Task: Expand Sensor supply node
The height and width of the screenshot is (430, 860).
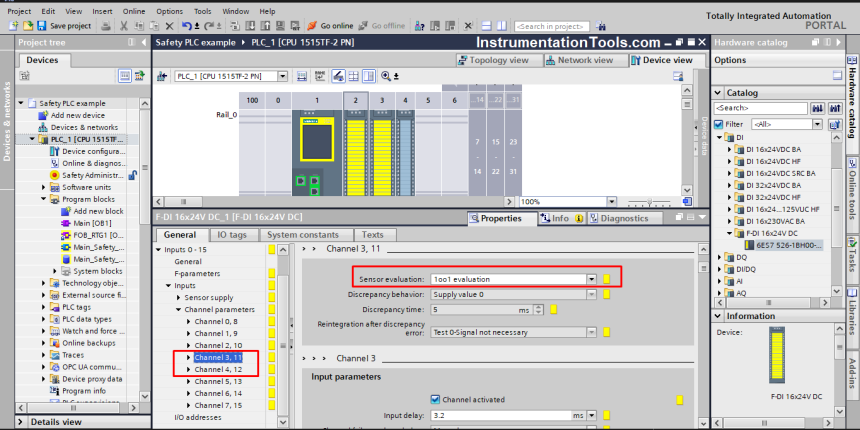Action: coord(179,298)
